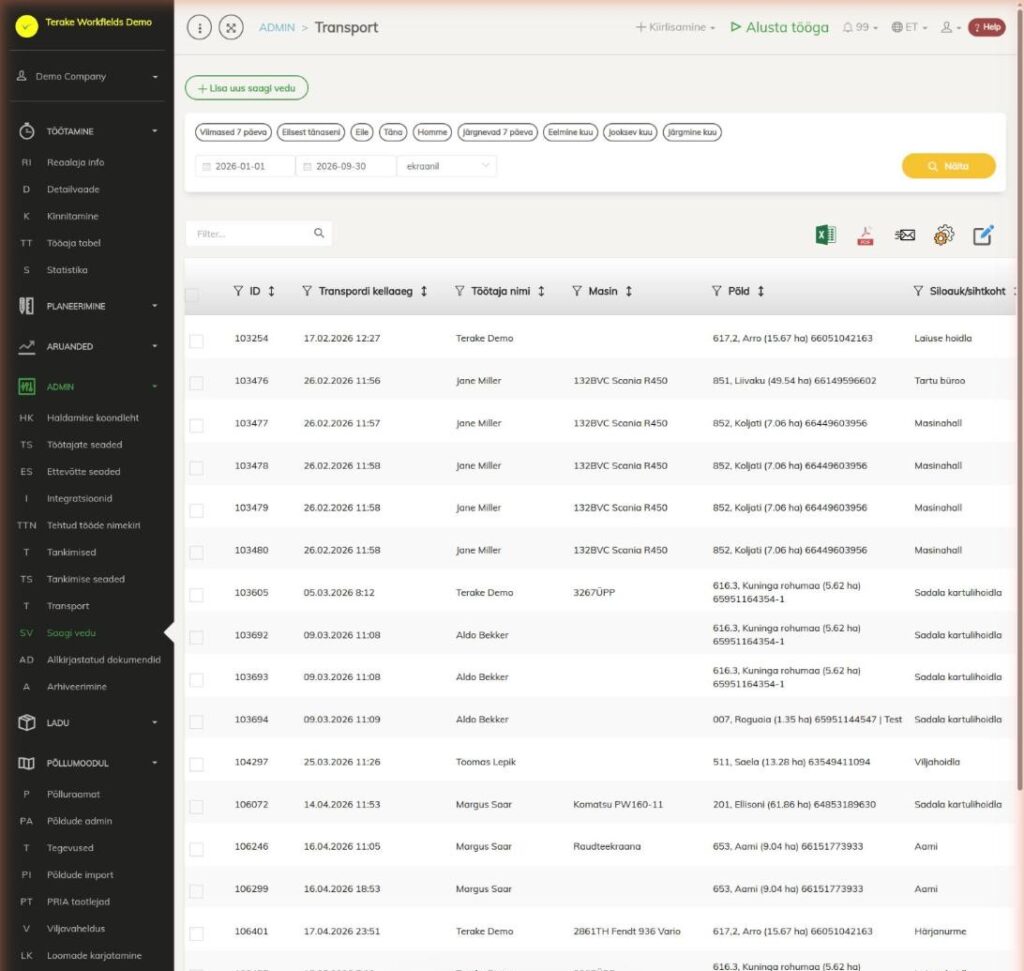Open filter funnel for Töötaja nimi column

460,291
